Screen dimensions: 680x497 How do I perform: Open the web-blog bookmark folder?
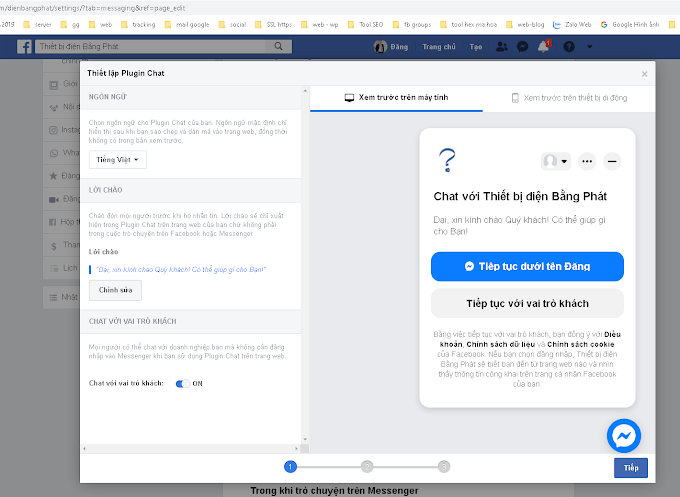525,25
